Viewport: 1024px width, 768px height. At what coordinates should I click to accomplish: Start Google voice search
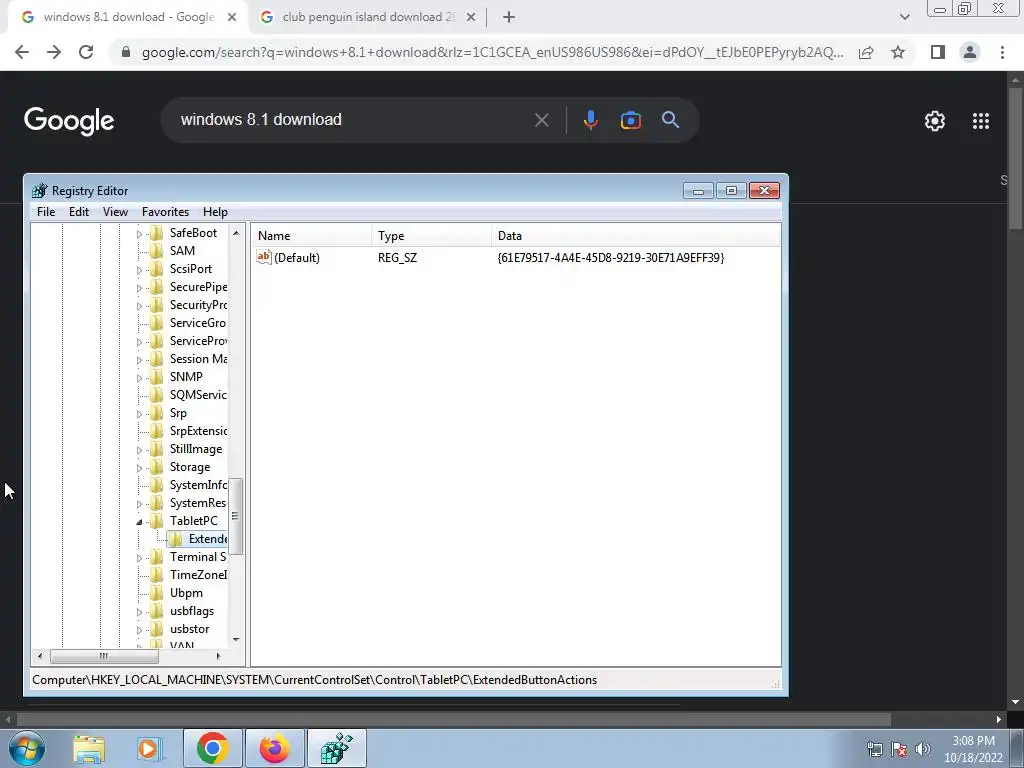point(590,120)
